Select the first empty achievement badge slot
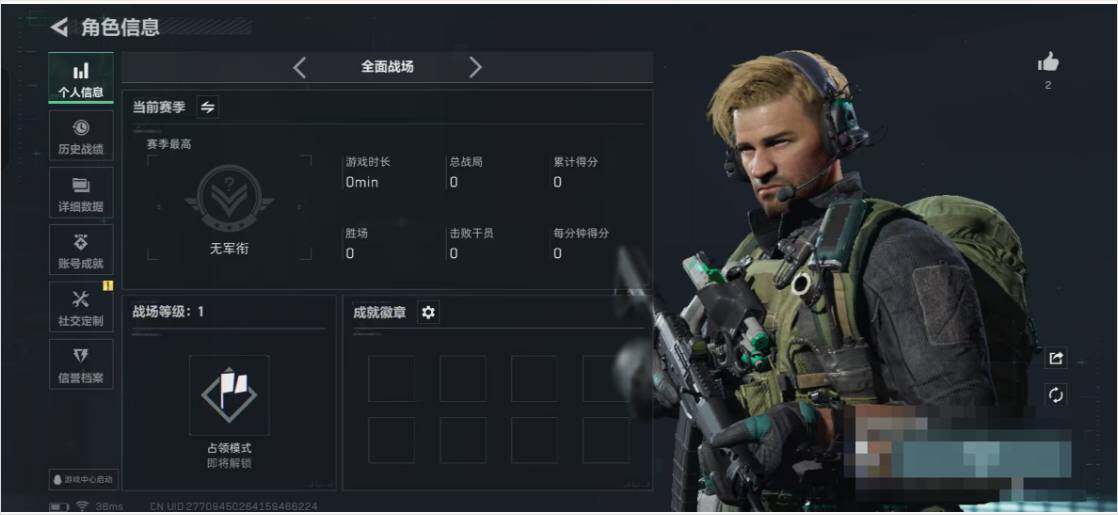1118x515 pixels. [391, 379]
